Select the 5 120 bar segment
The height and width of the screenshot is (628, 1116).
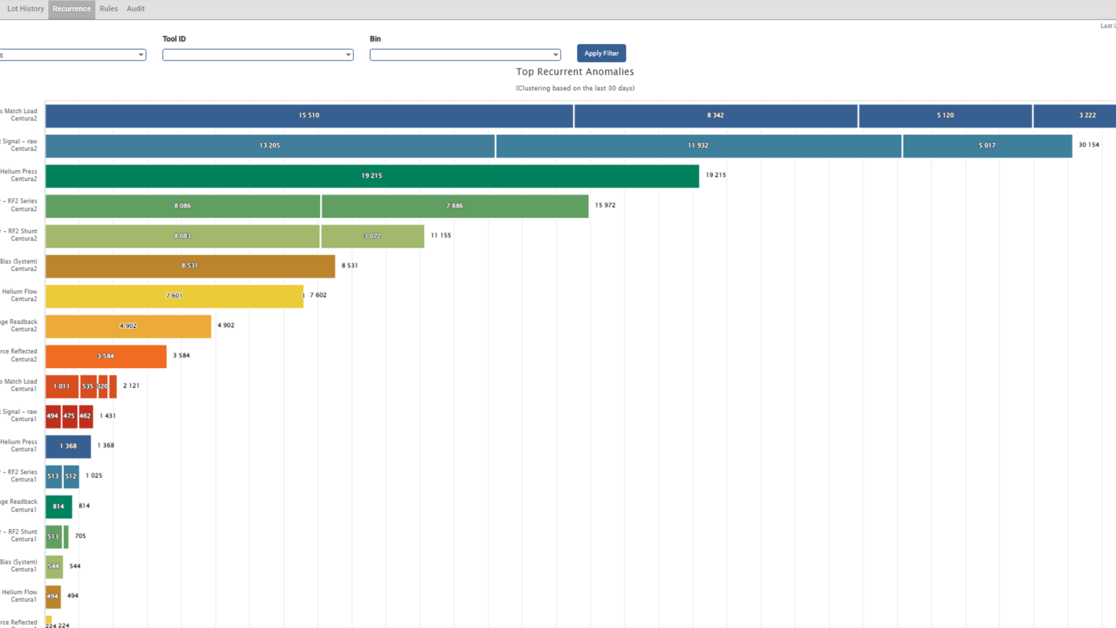coord(945,115)
